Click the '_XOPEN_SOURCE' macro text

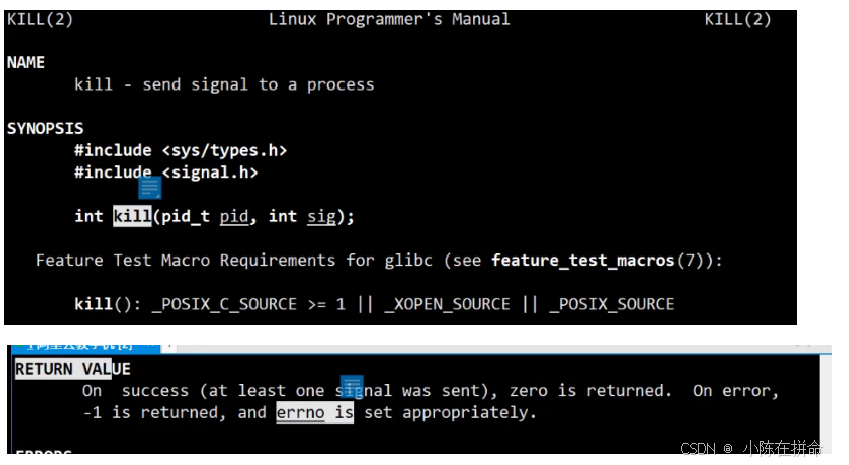pos(447,304)
